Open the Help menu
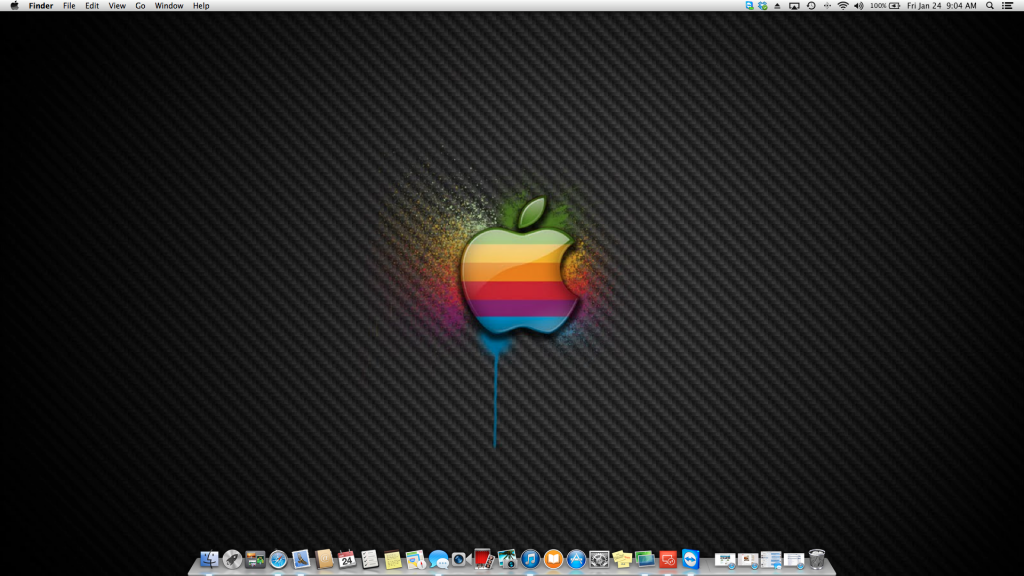The image size is (1024, 576). click(201, 5)
